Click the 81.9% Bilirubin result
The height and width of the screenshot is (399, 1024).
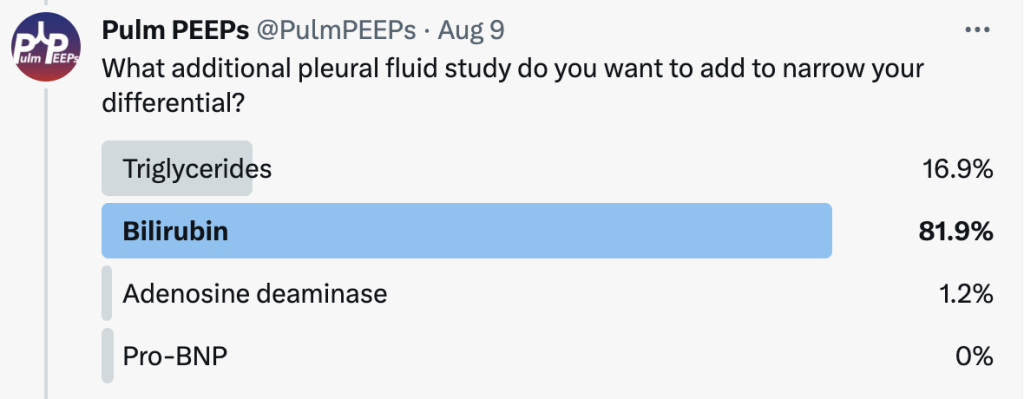[956, 231]
